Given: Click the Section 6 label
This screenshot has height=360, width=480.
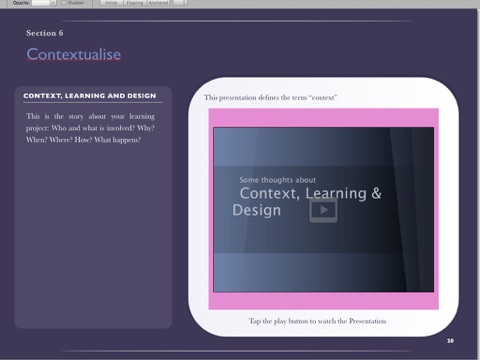Looking at the screenshot, I should [x=45, y=33].
